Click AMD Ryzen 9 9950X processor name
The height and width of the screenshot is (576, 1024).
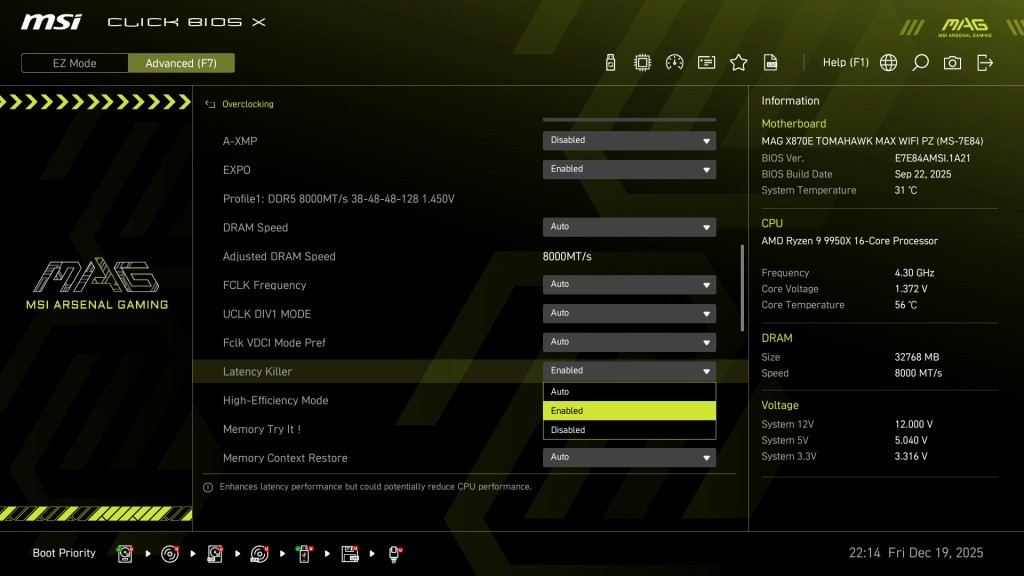coord(849,241)
